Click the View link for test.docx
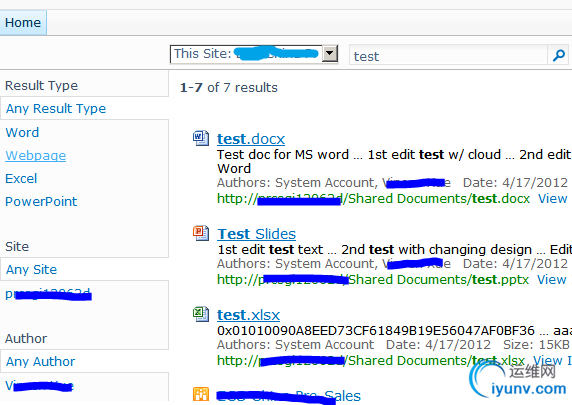Screen dimensions: 572x405 [x=553, y=199]
